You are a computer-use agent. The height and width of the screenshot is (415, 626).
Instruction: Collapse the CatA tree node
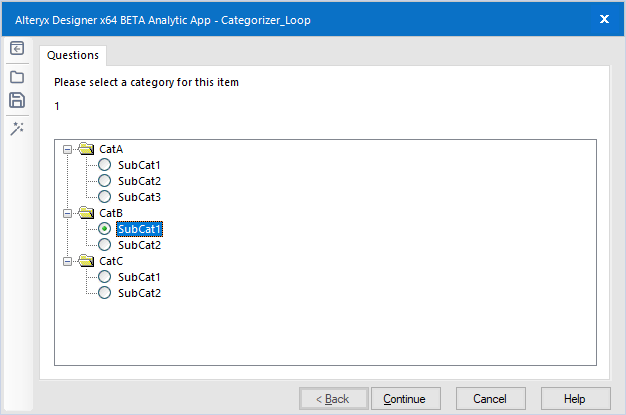click(68, 149)
